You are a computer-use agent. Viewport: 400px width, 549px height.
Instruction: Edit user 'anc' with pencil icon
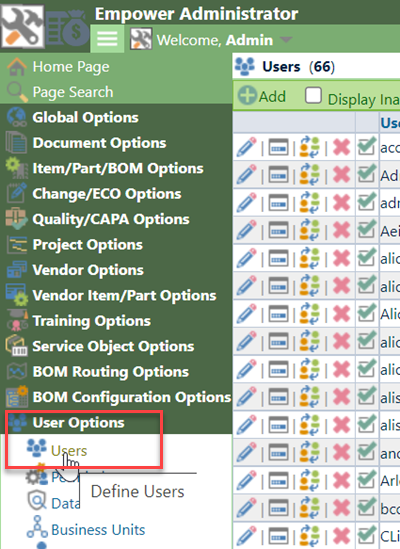[x=246, y=453]
